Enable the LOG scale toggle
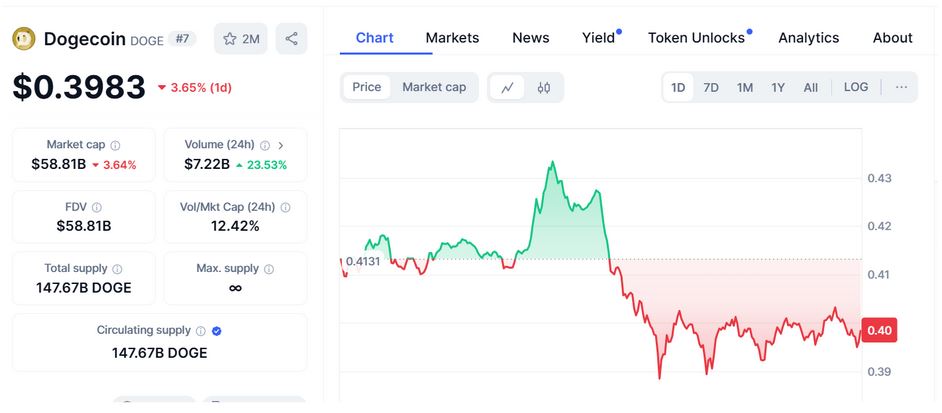This screenshot has width=942, height=413. pos(856,87)
